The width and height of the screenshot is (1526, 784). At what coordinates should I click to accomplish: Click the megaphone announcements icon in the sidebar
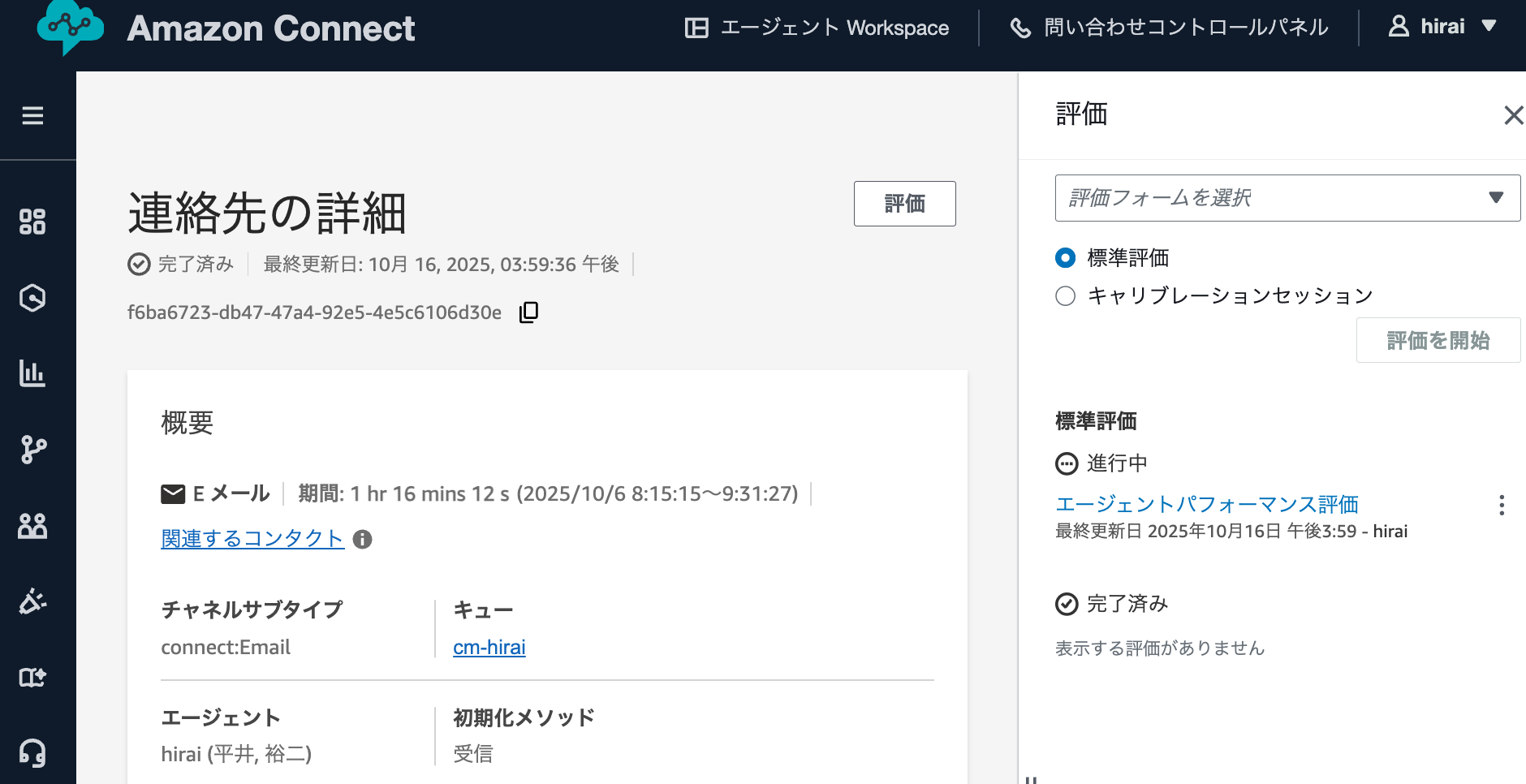click(32, 601)
